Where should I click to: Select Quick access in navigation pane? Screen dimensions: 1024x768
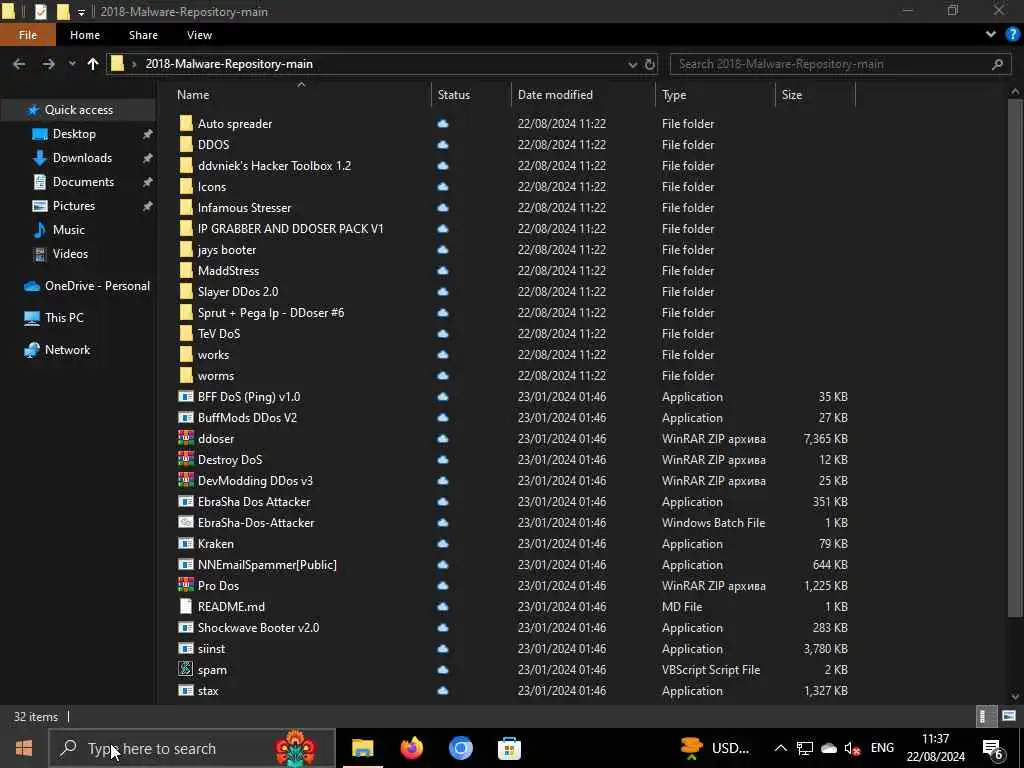[x=78, y=110]
